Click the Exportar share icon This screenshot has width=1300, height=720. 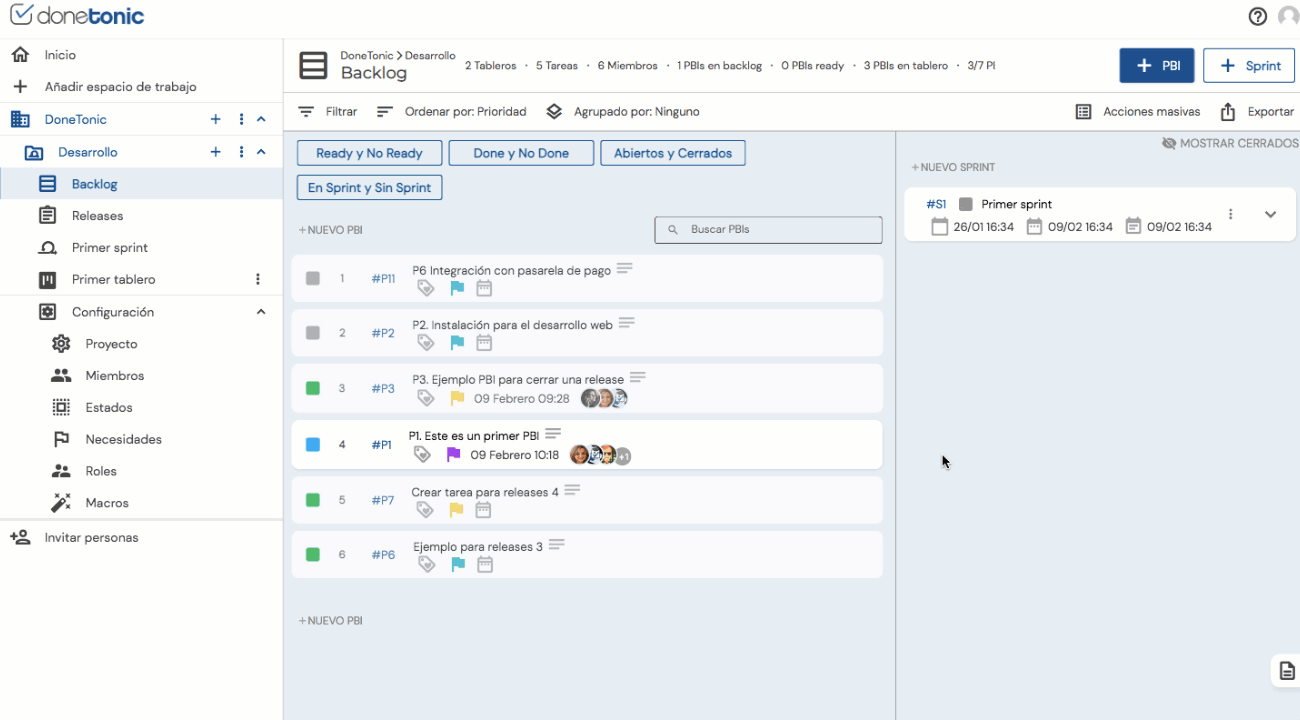coord(1228,112)
